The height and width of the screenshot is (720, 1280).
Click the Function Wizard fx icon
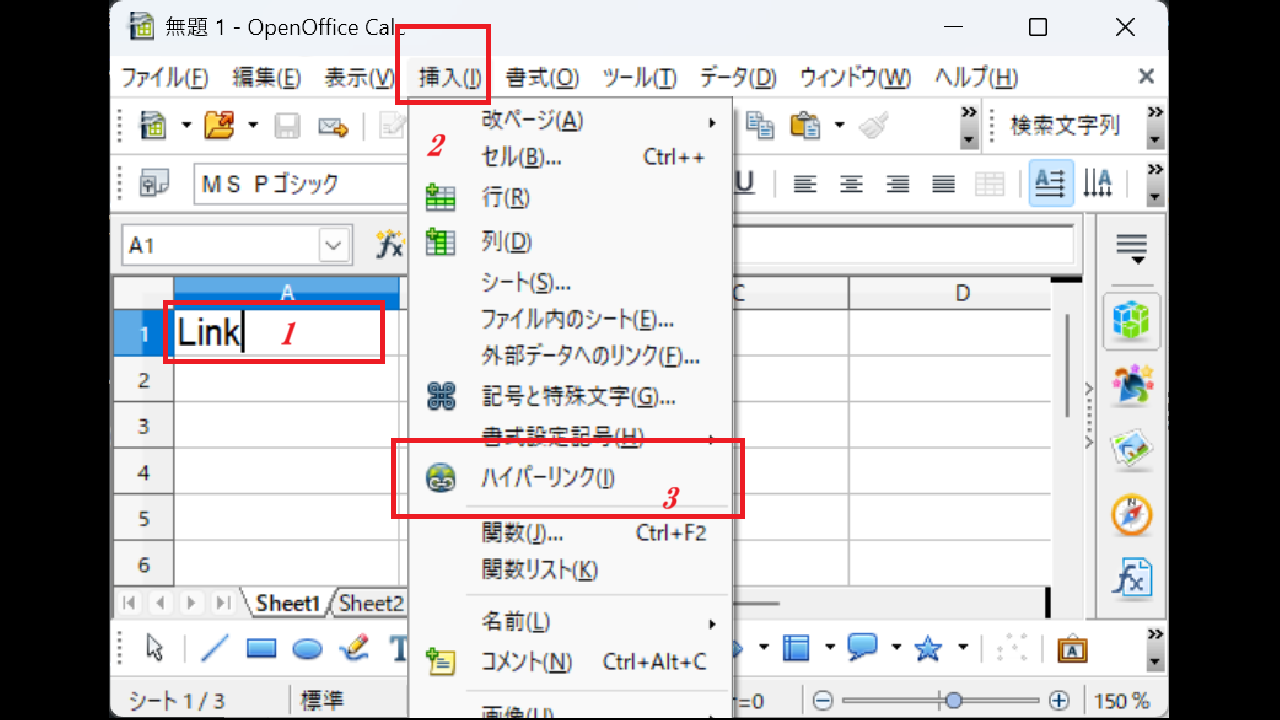389,244
